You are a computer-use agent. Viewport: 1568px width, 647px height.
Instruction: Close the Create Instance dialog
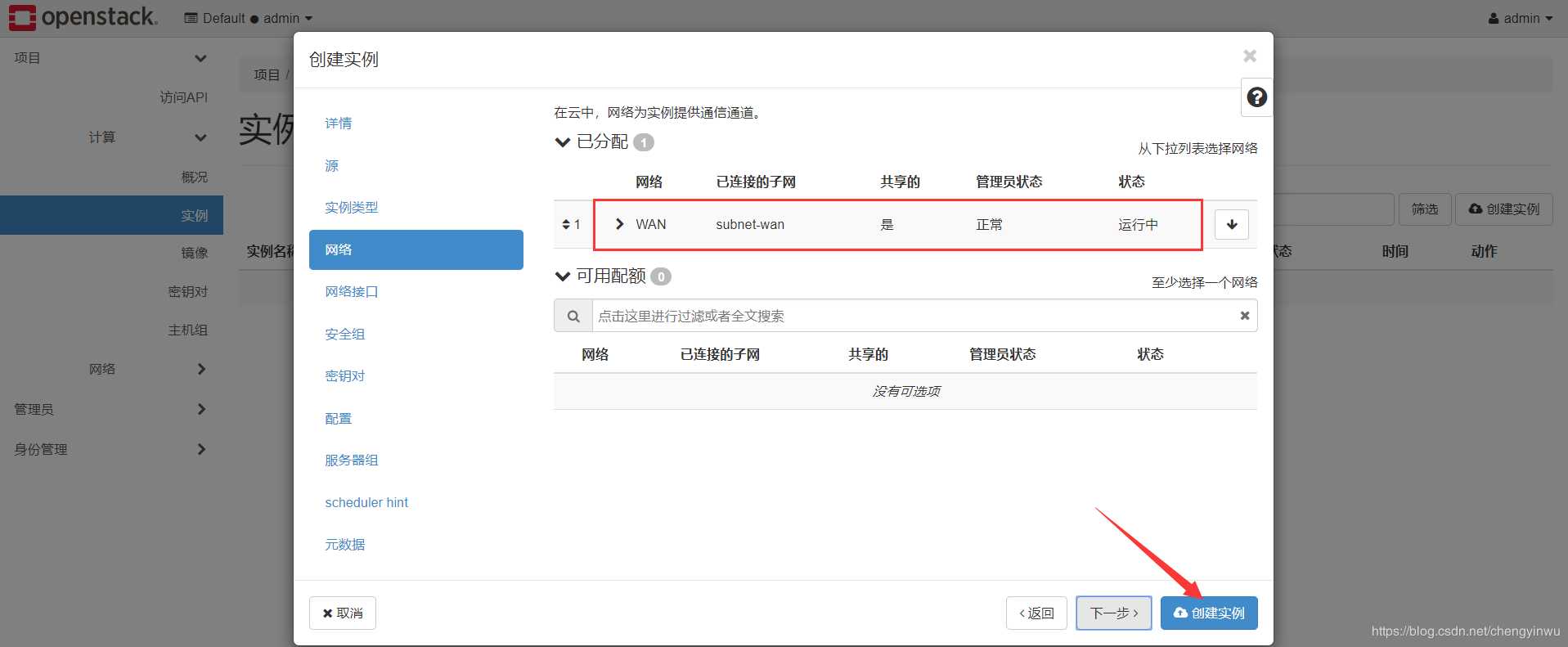pos(1249,56)
